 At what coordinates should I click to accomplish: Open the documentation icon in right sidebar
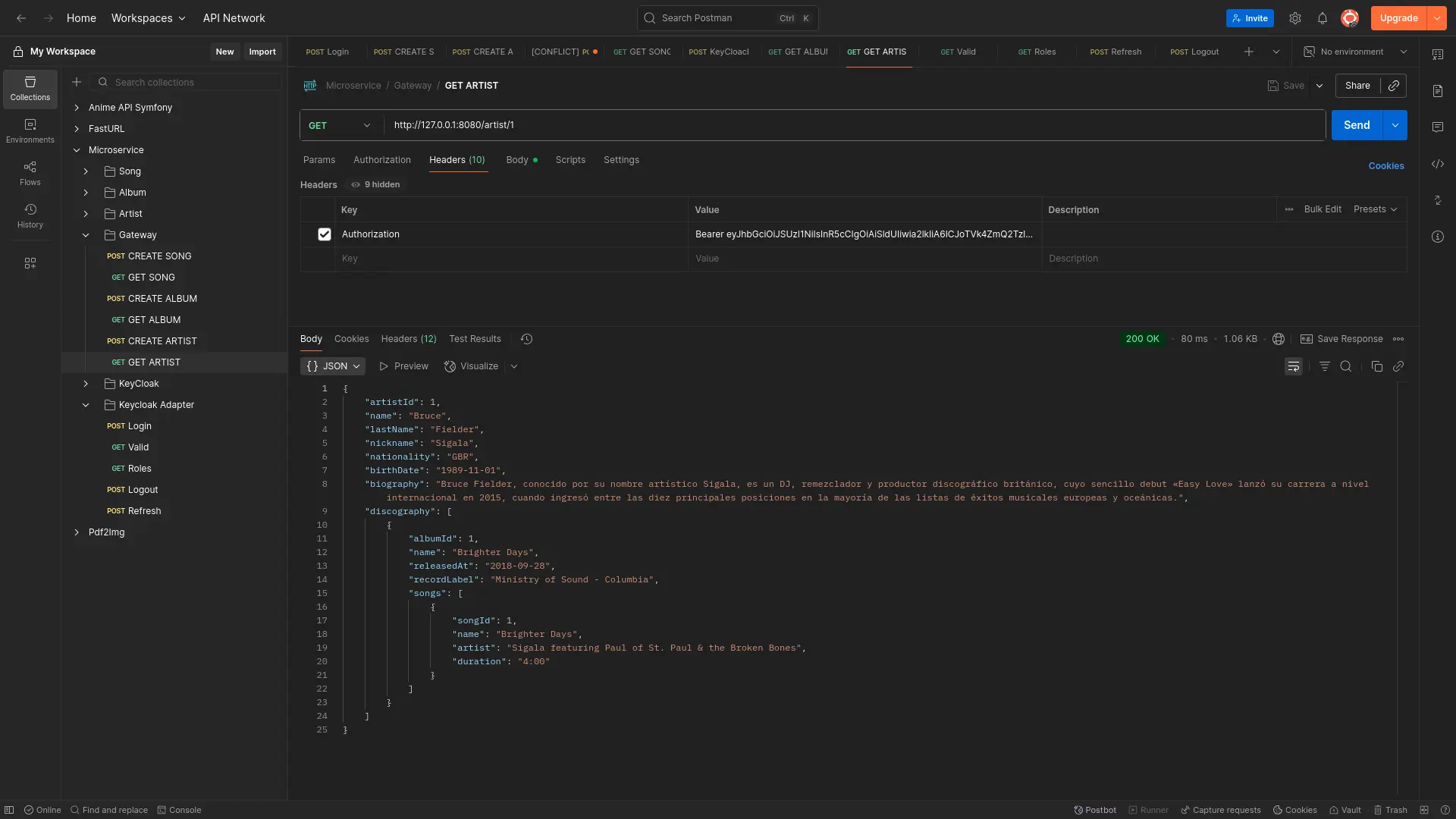(1438, 91)
